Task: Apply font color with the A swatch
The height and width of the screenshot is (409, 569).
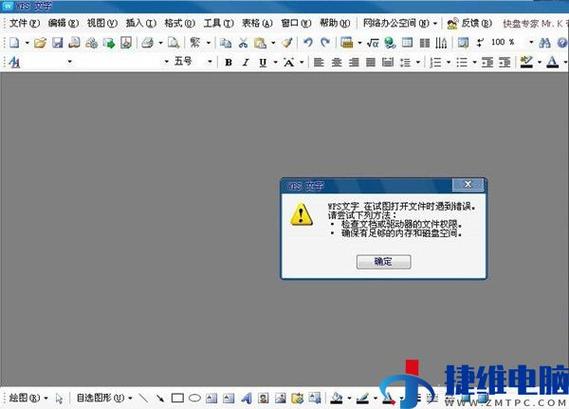Action: click(552, 62)
